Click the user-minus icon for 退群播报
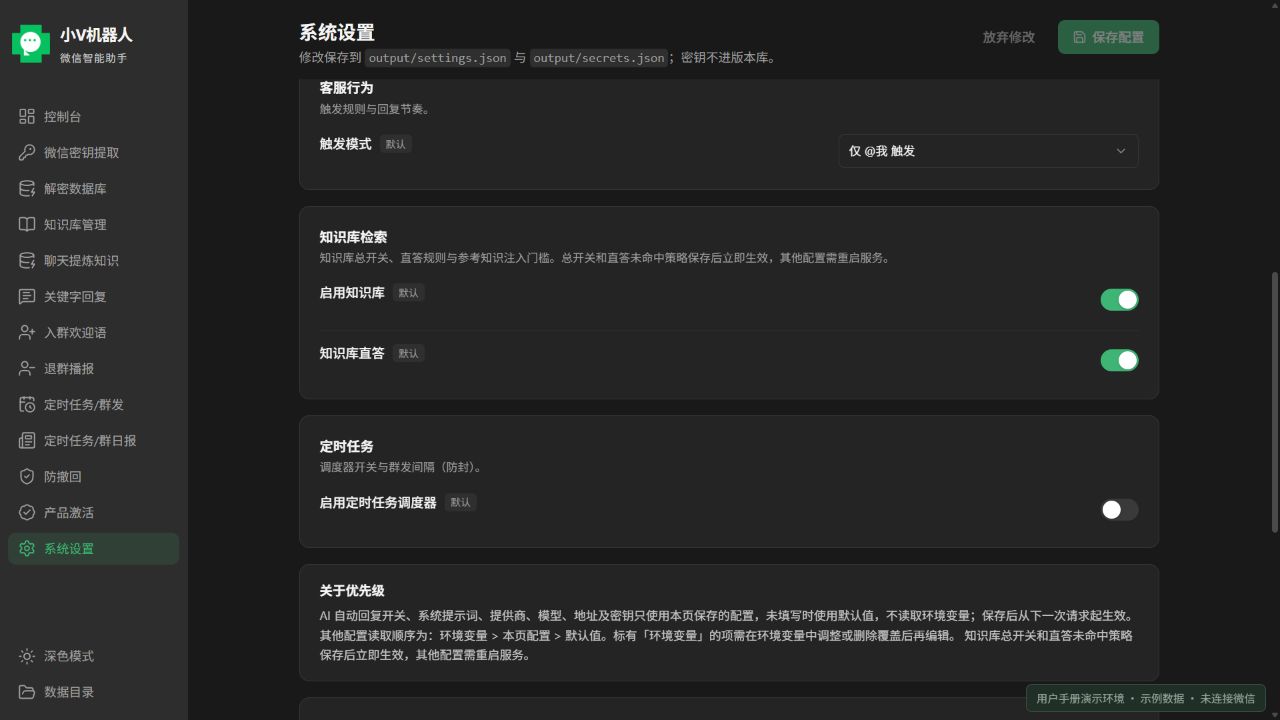 [27, 369]
